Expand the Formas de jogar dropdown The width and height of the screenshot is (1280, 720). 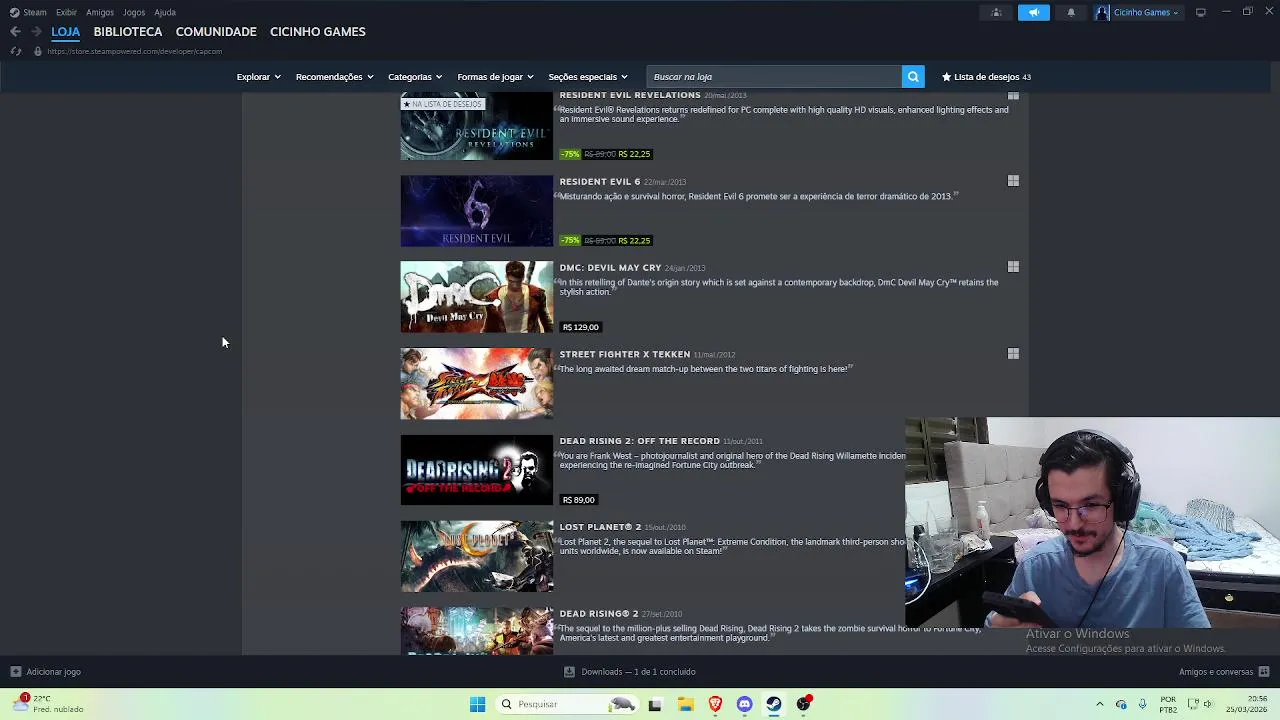(x=495, y=77)
